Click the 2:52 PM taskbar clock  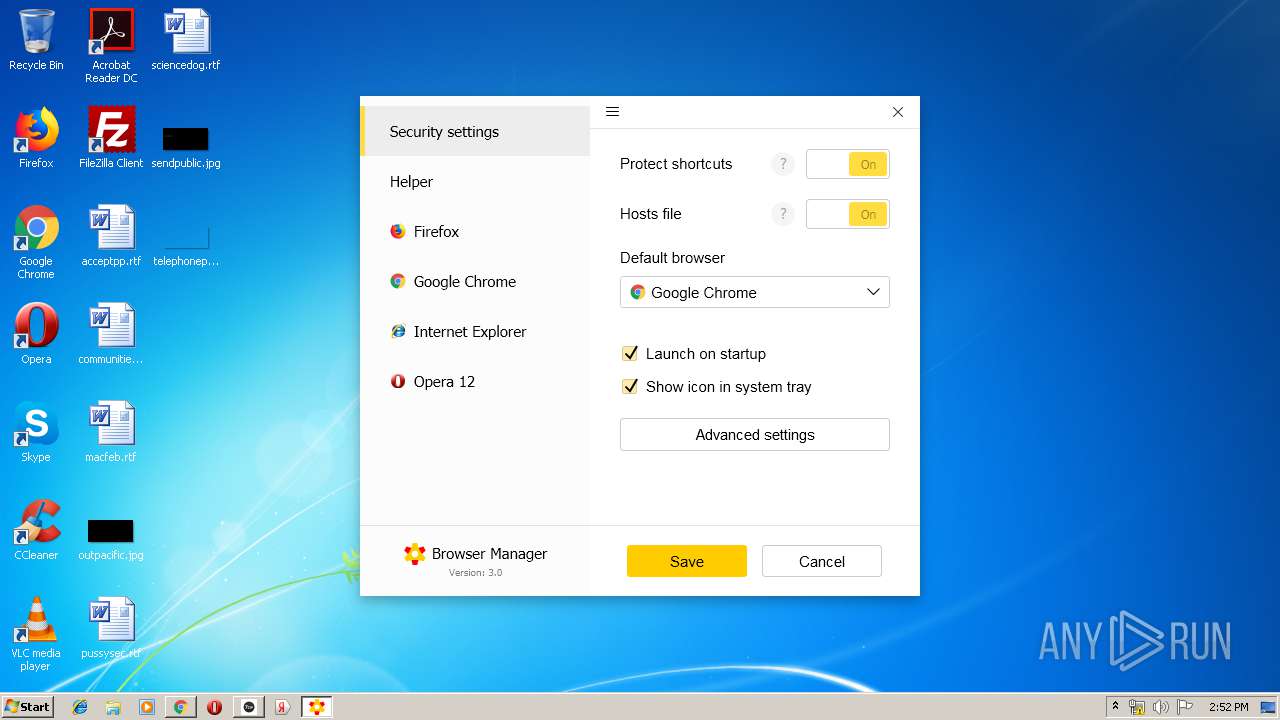[1227, 707]
